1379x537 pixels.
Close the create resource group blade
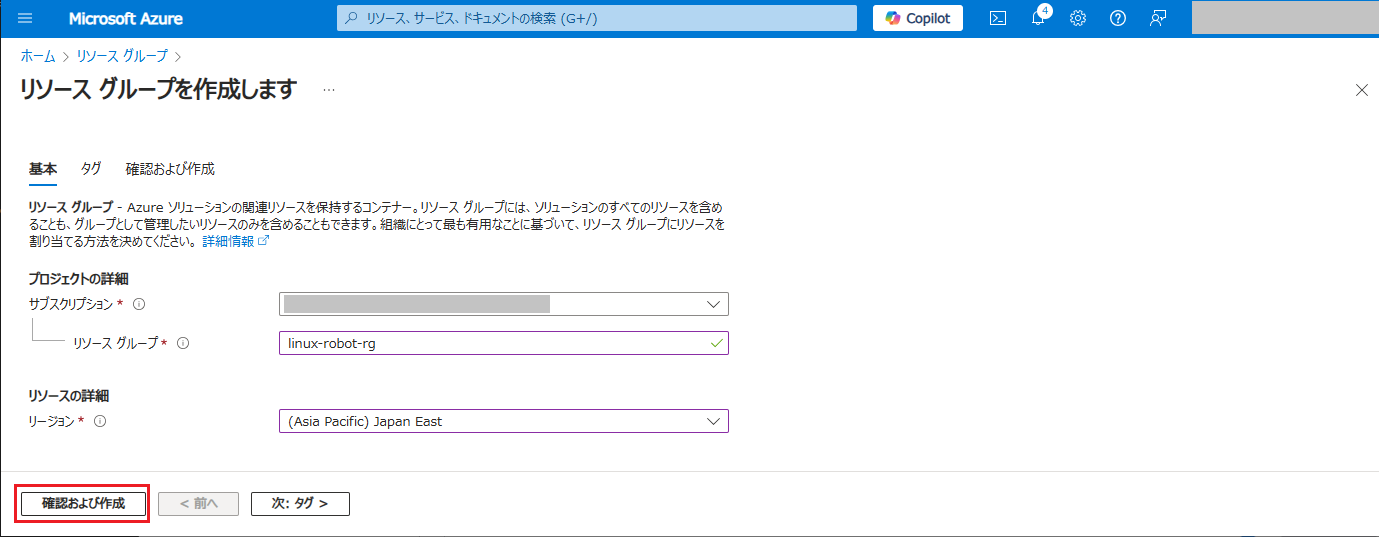click(x=1361, y=90)
